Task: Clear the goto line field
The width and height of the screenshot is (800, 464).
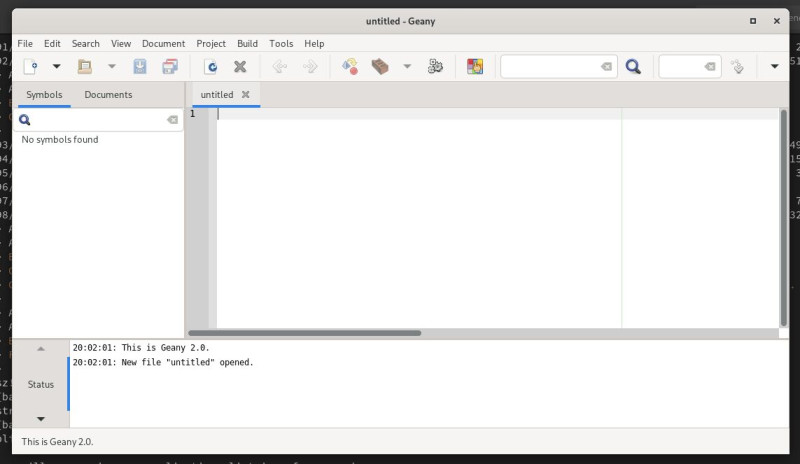Action: click(x=710, y=66)
